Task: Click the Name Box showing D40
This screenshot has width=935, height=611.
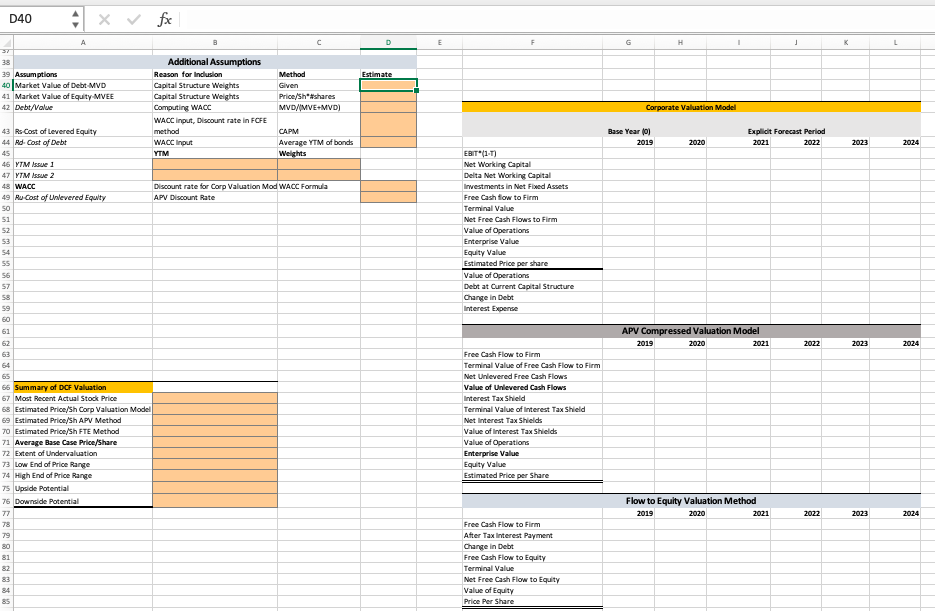Action: coord(36,19)
